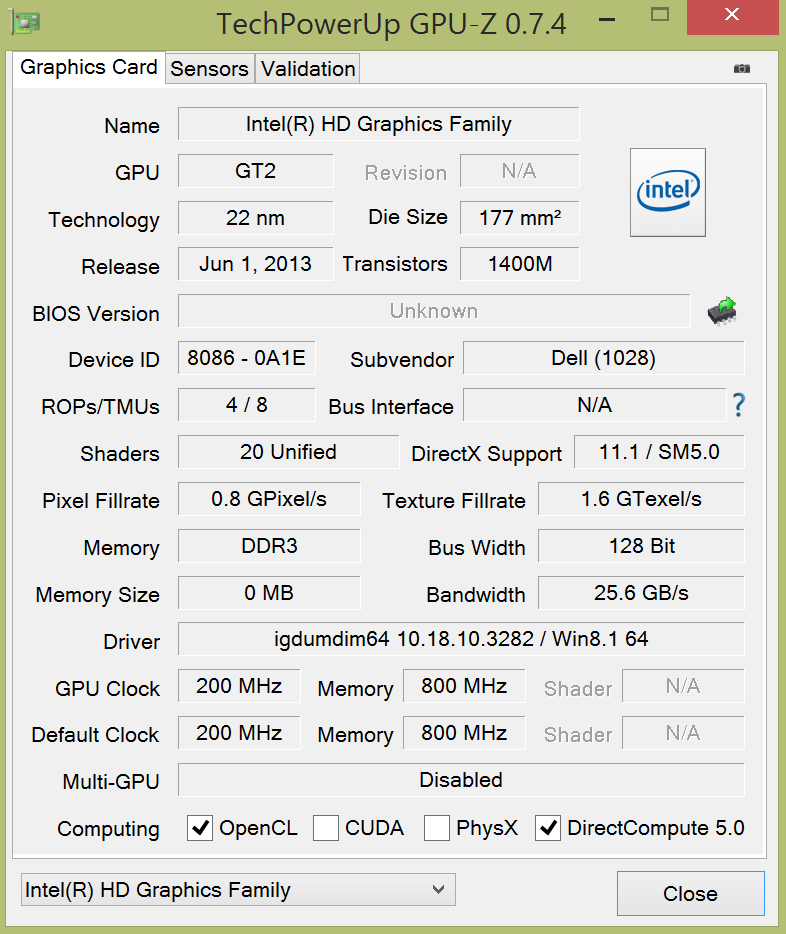Click the TechPowerUp GPU-Z 0.7.4 title text

coord(391,24)
